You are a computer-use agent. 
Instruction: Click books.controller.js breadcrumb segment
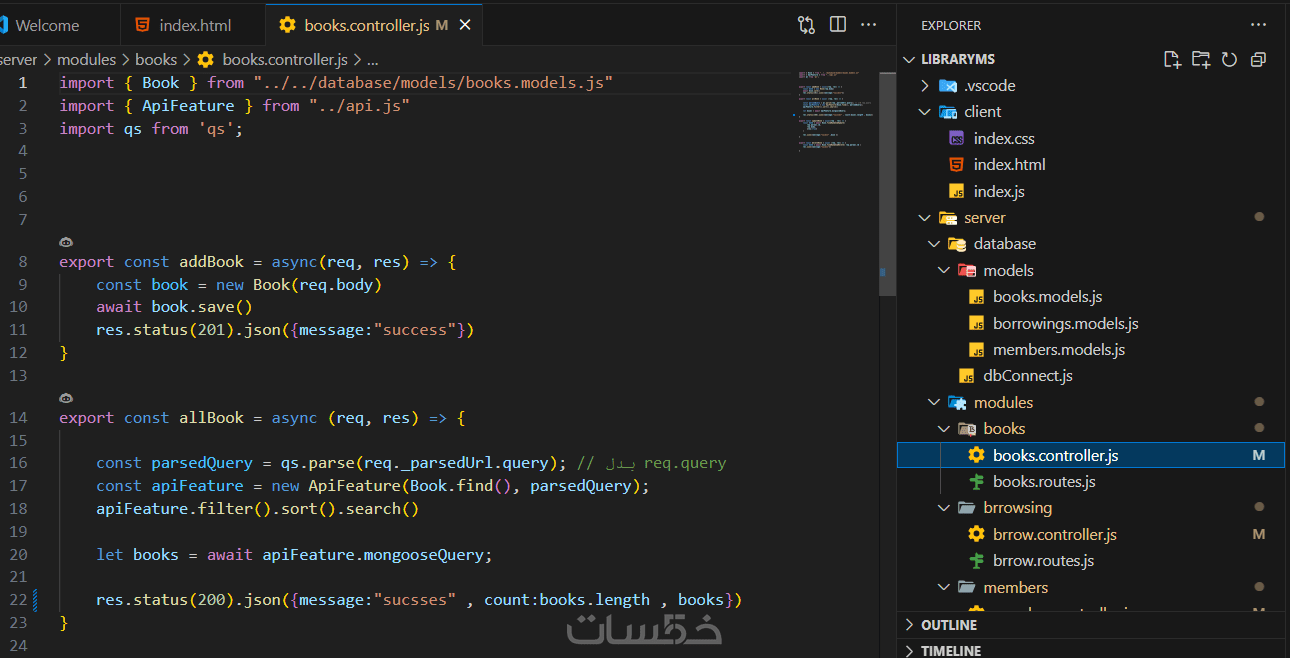pyautogui.click(x=285, y=60)
